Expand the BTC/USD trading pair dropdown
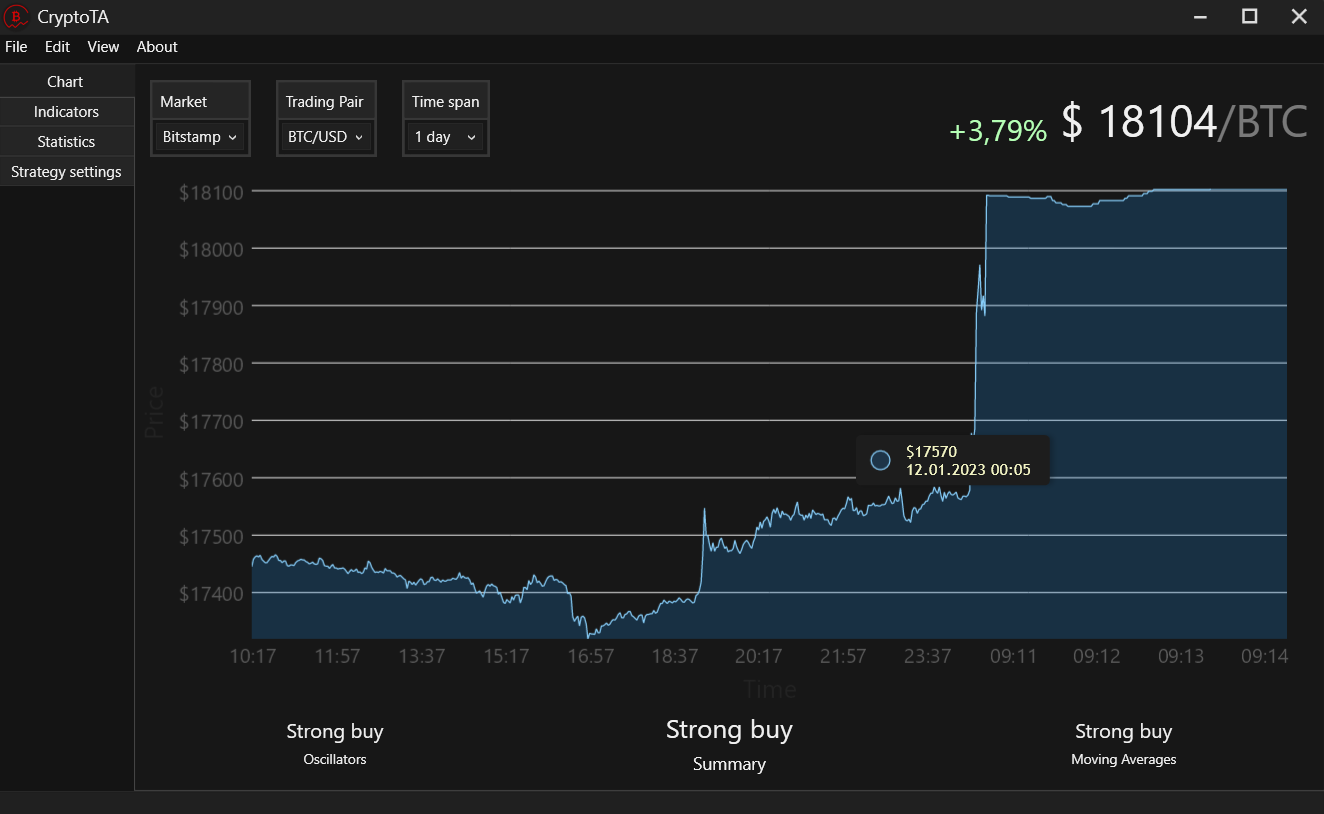 click(326, 137)
